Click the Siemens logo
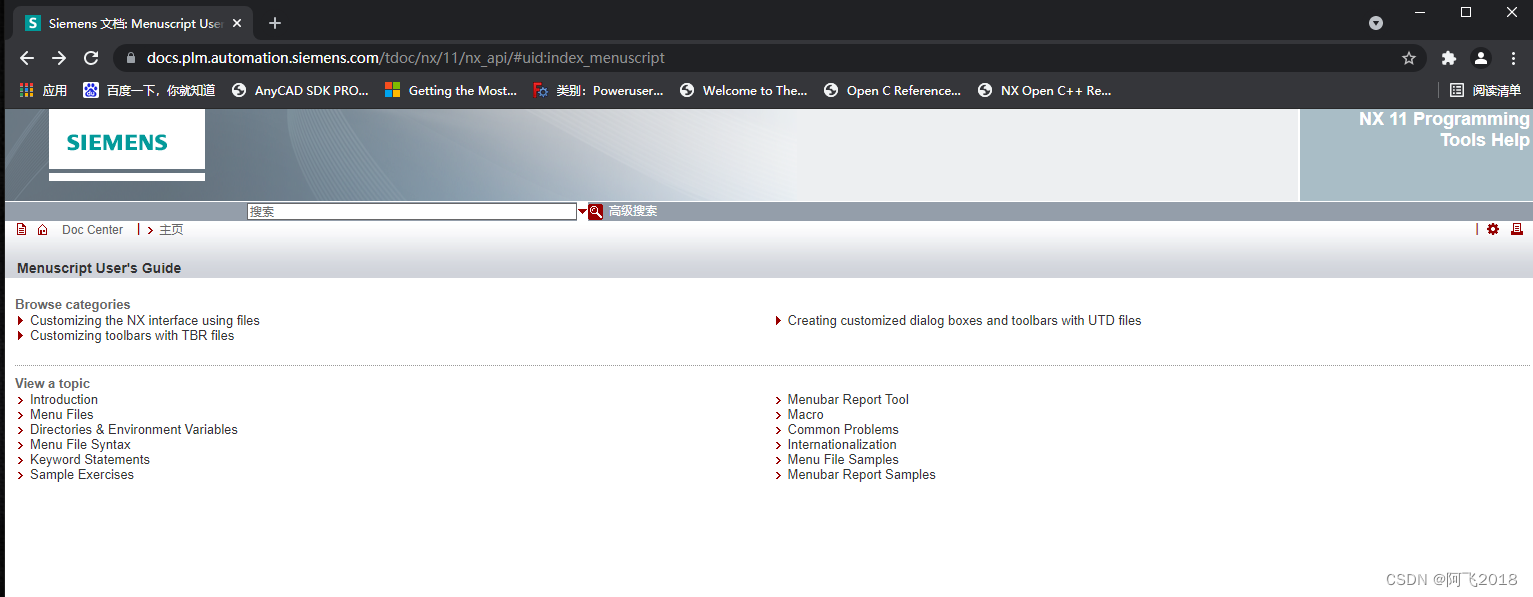Viewport: 1533px width, 597px height. pos(117,143)
